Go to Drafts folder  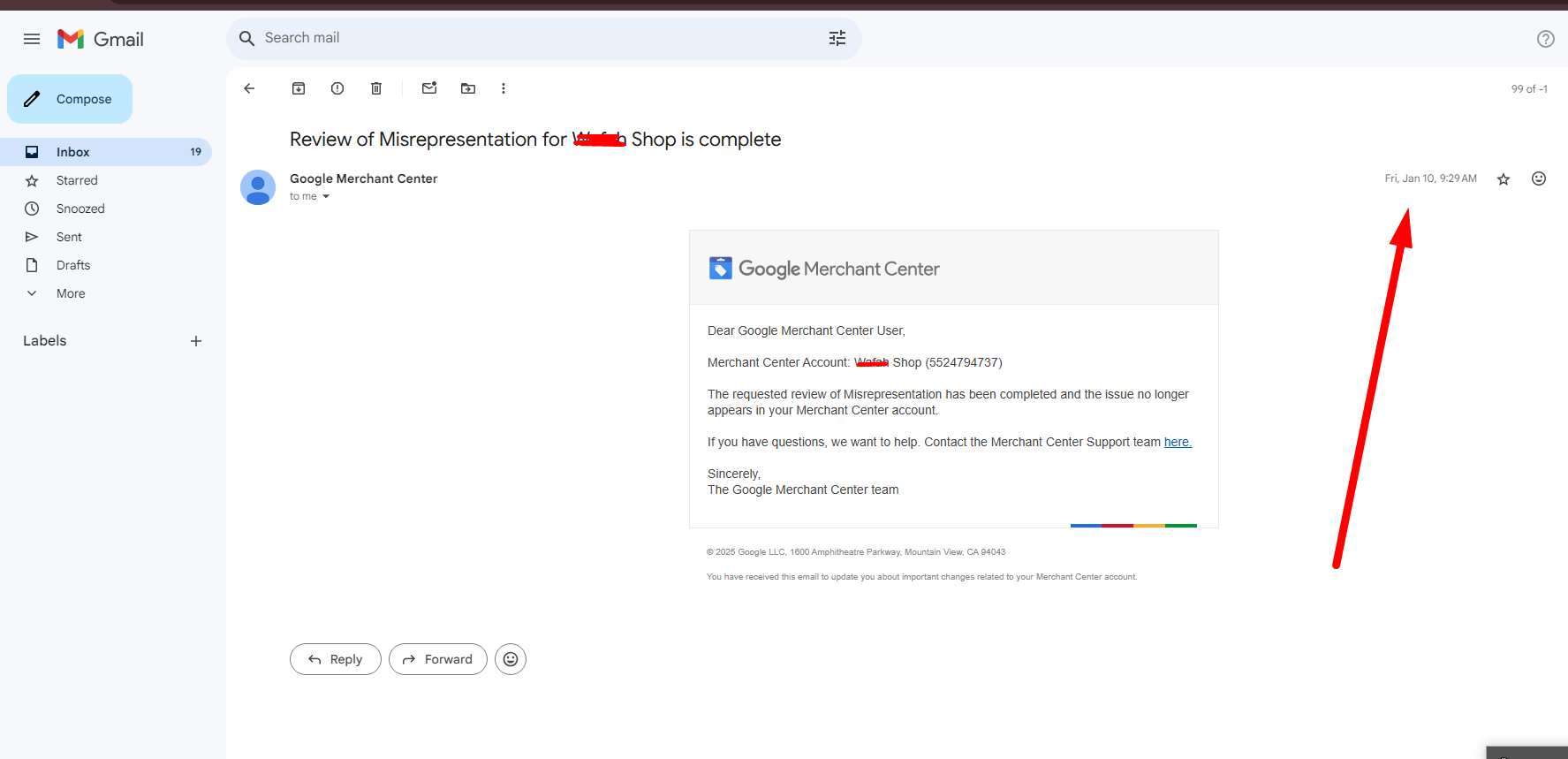(73, 265)
